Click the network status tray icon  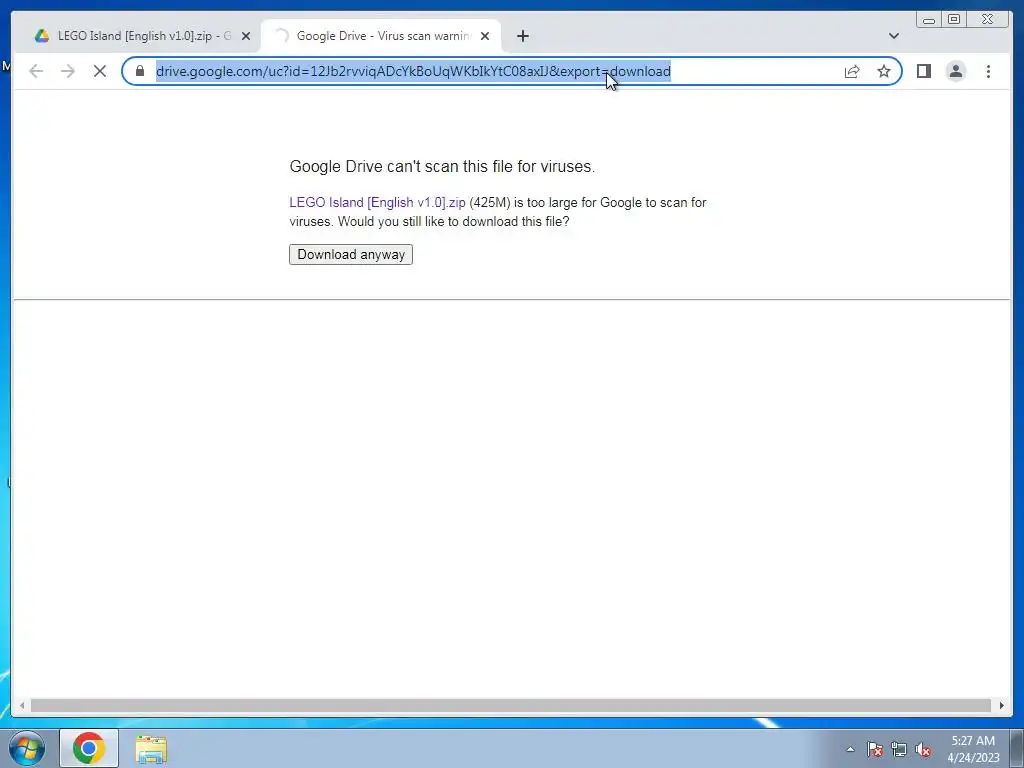pos(899,749)
